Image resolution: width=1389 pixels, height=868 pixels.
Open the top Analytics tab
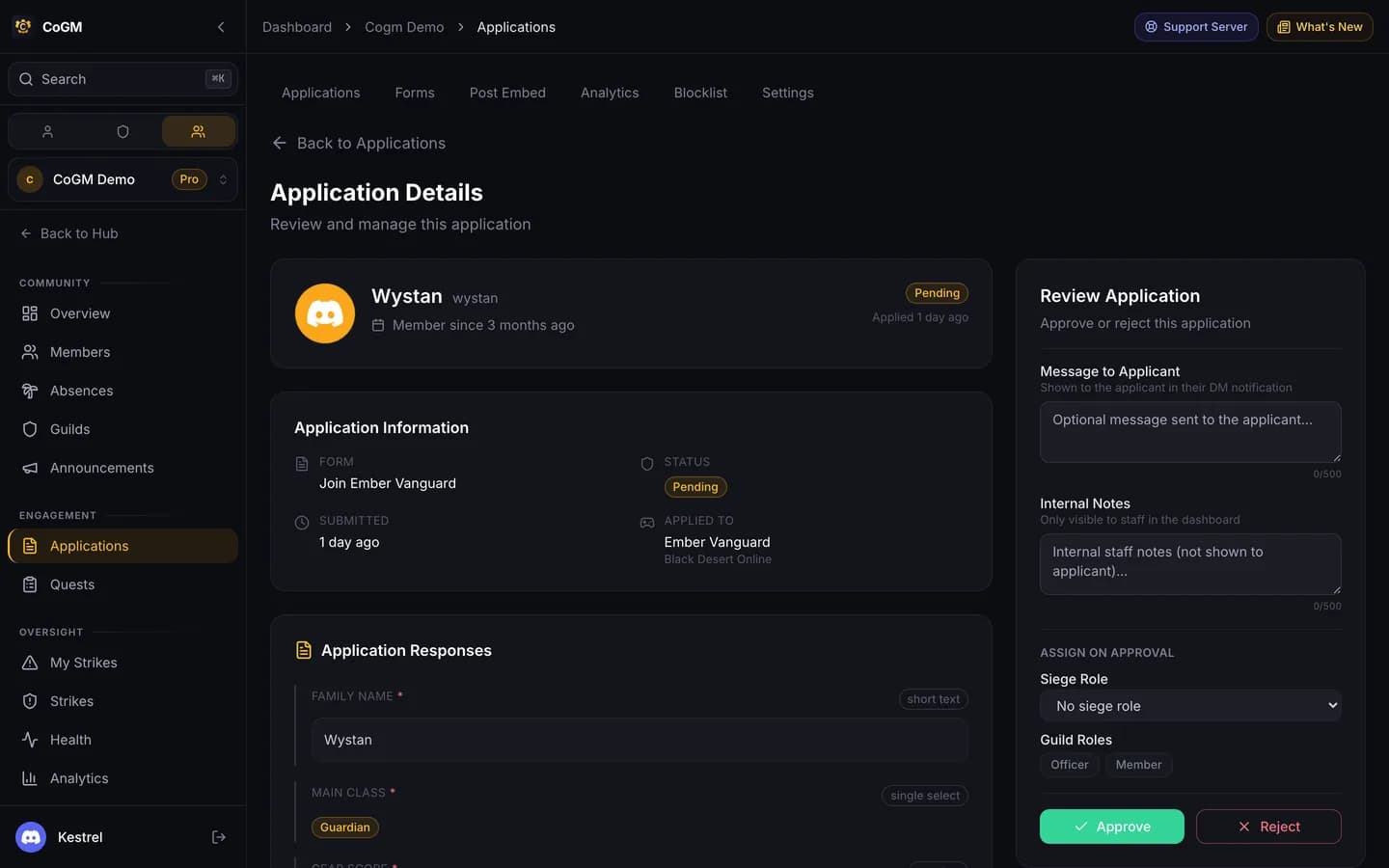(610, 93)
